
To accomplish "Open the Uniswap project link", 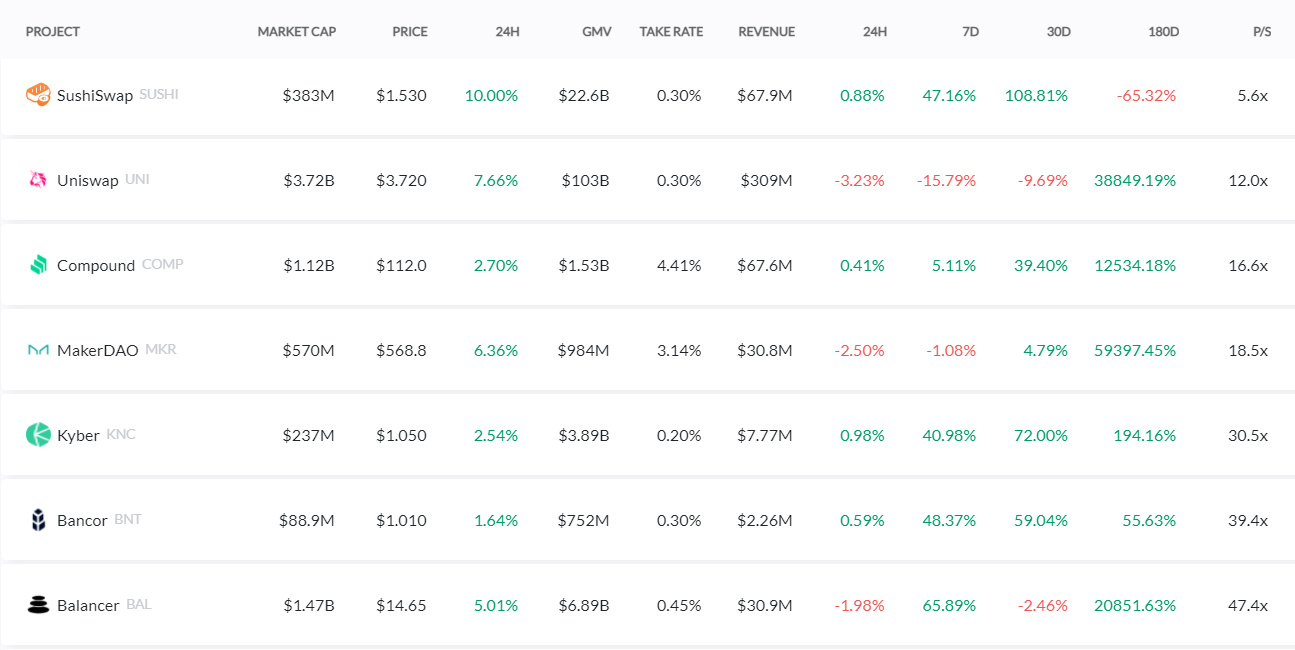I will pos(88,181).
